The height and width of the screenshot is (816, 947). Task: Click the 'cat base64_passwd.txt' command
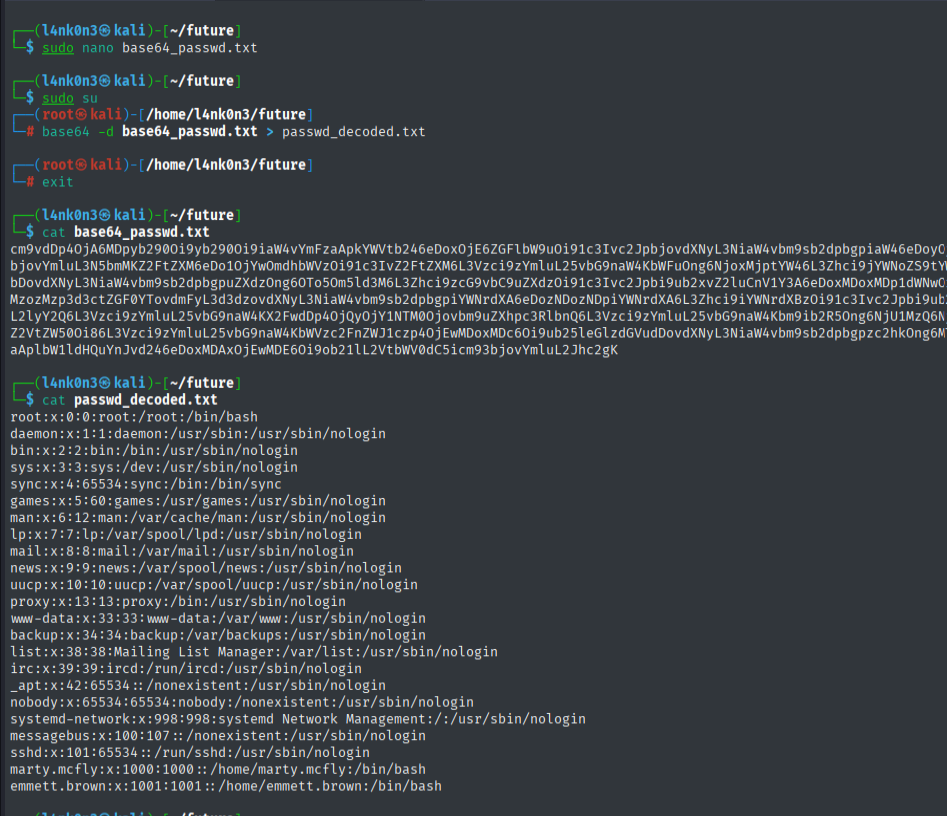(126, 232)
